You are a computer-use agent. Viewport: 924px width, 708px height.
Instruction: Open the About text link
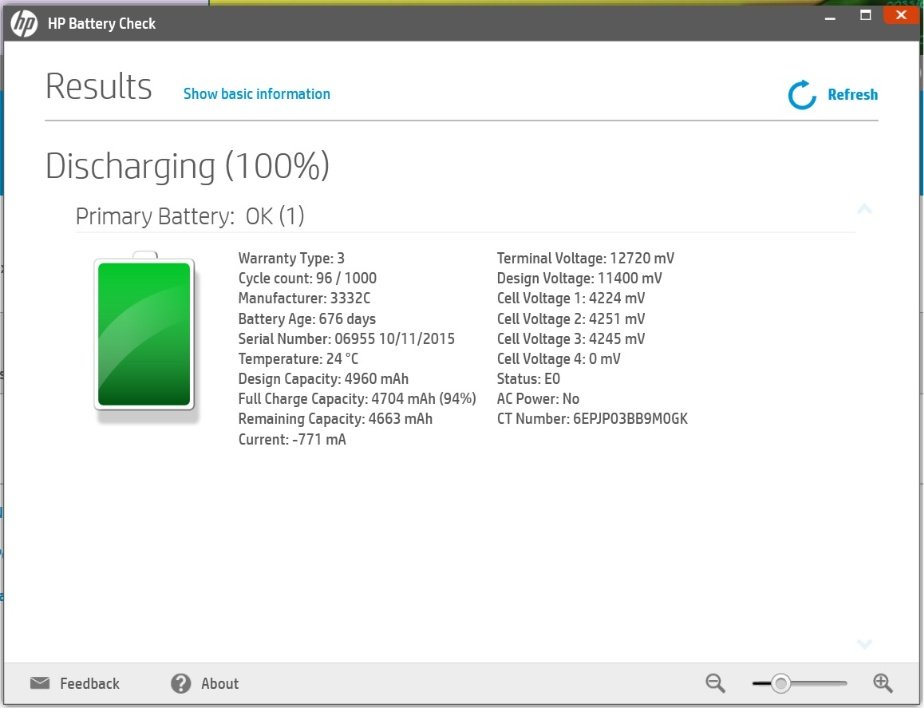tap(219, 684)
